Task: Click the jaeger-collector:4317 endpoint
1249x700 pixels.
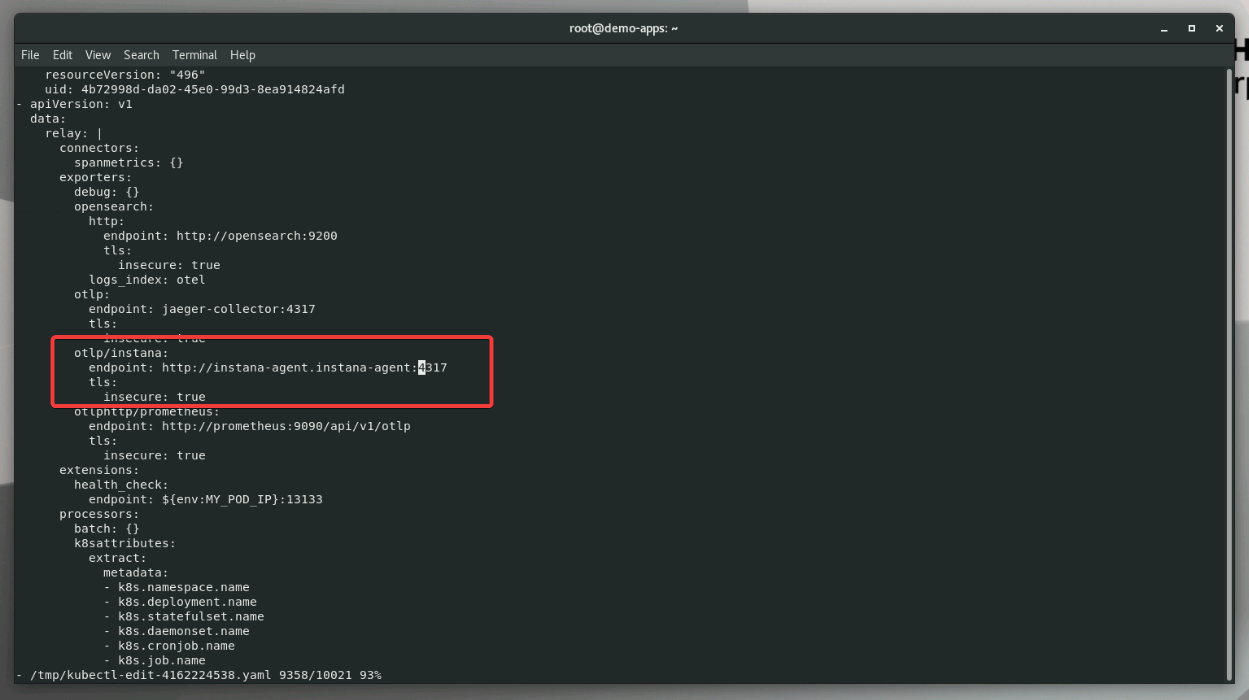Action: click(239, 309)
